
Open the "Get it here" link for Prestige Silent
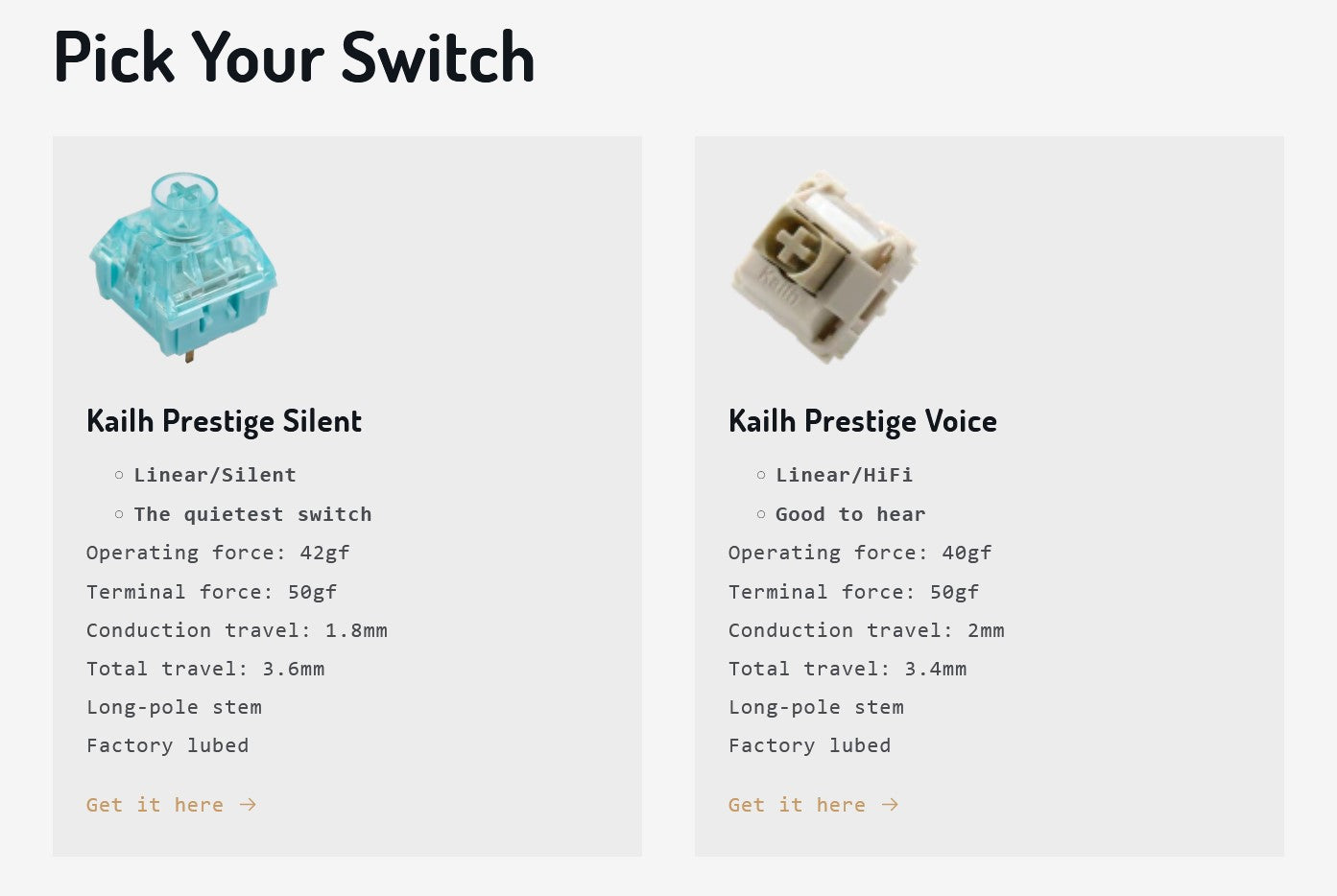coord(155,805)
